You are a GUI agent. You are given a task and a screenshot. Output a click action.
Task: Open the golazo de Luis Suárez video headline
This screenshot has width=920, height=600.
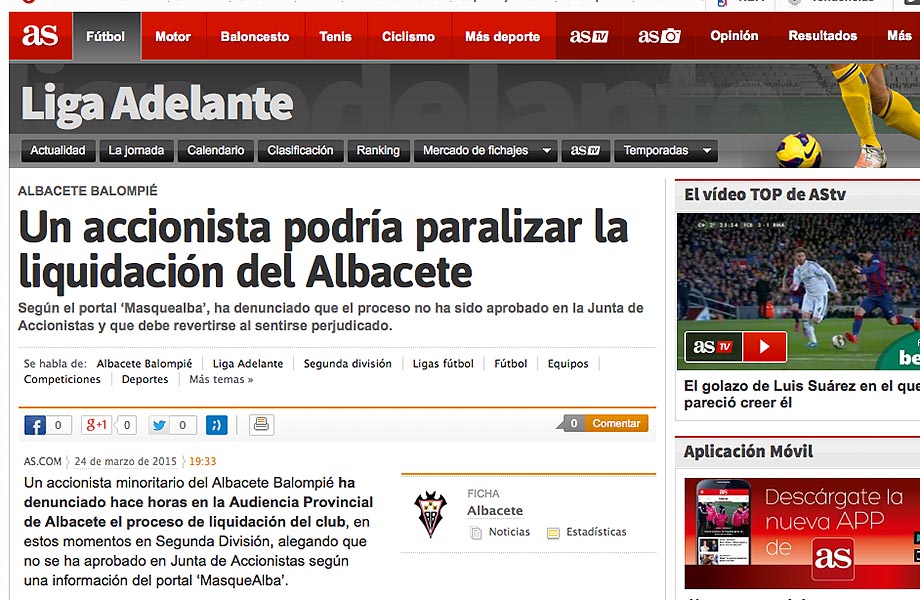click(801, 394)
